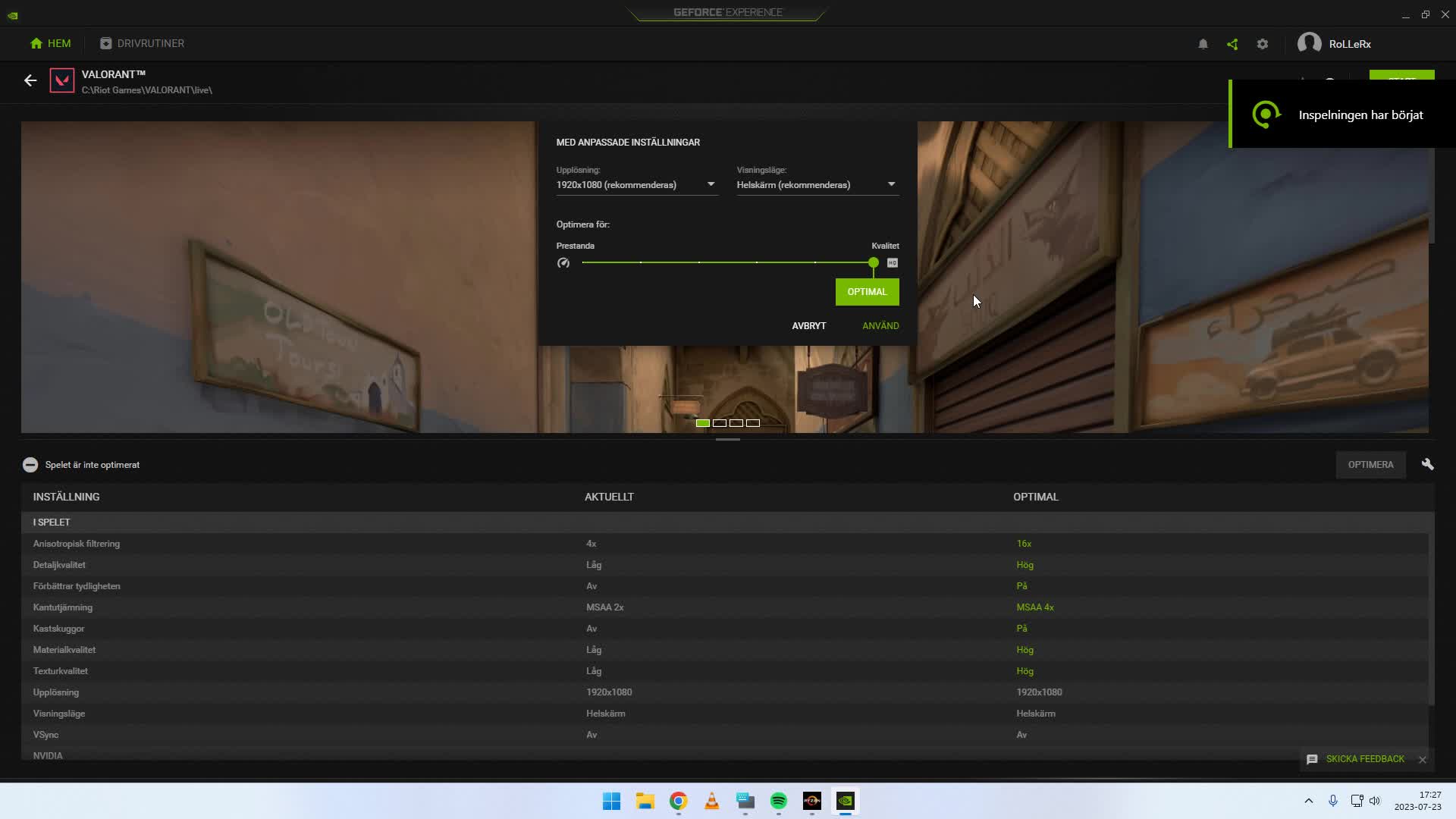Click the back arrow next to VALORANT
Screen dimensions: 1456x819
point(30,80)
